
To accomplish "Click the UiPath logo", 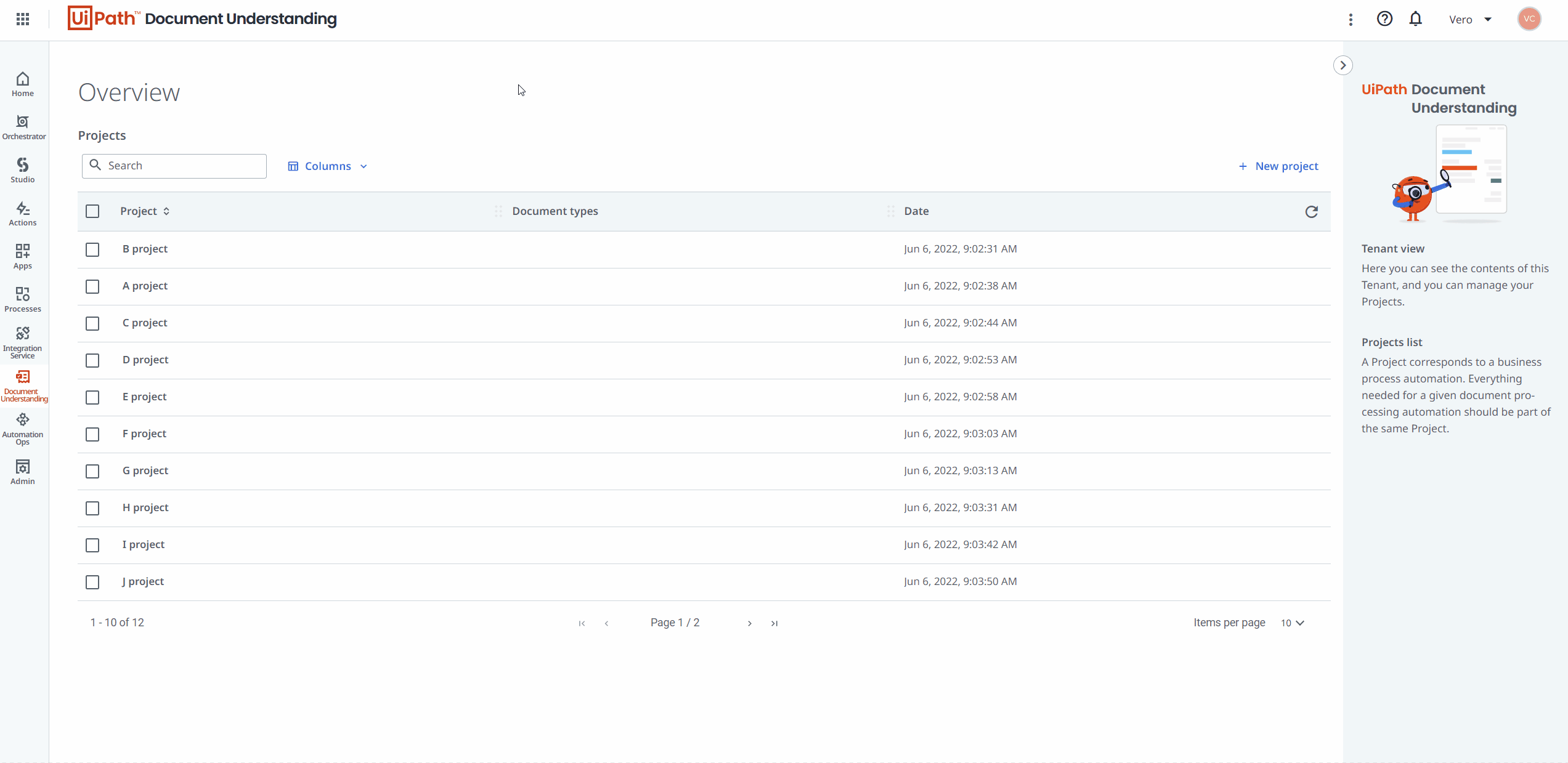I will [104, 18].
